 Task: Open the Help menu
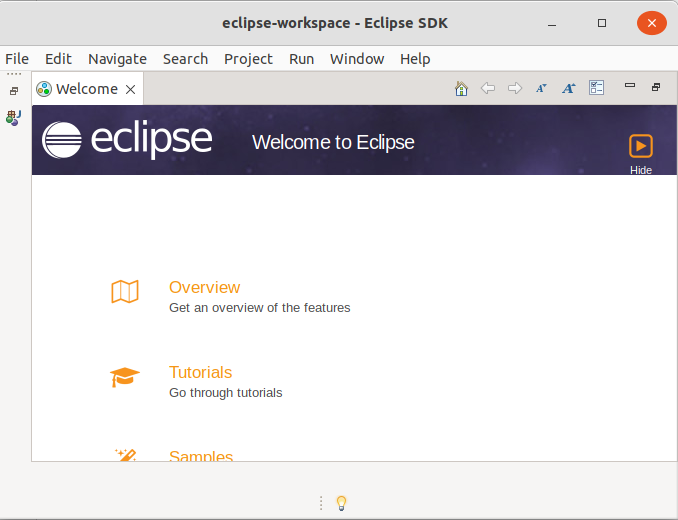415,59
